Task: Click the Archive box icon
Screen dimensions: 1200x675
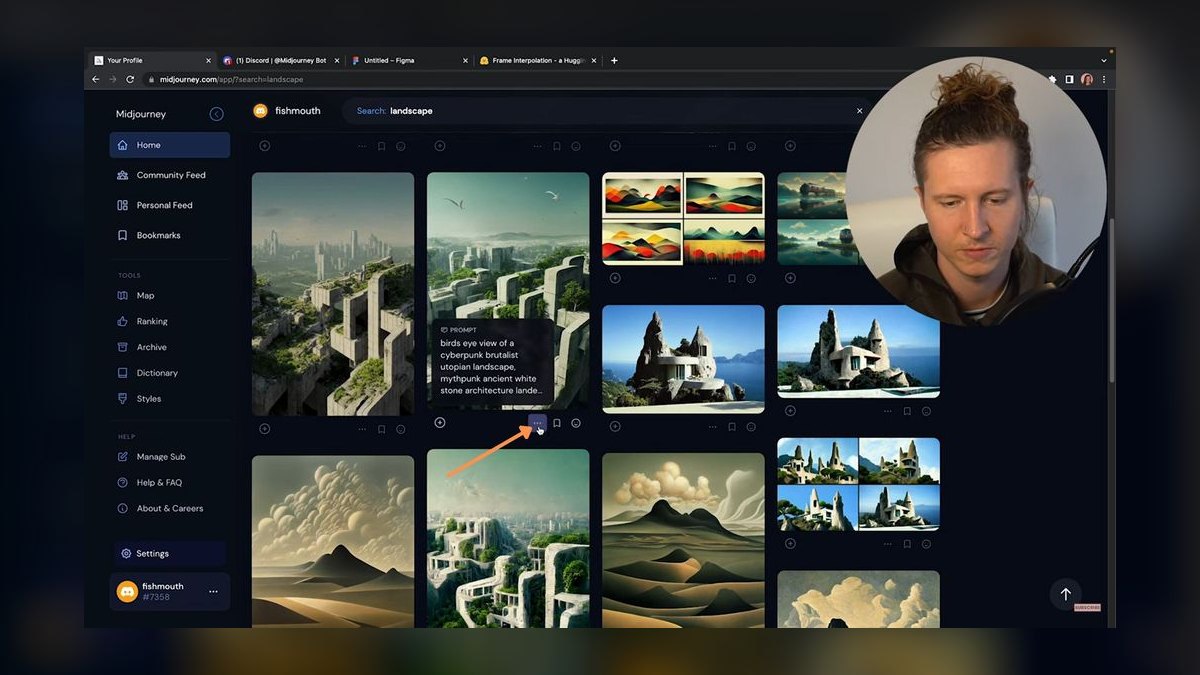Action: pyautogui.click(x=122, y=347)
